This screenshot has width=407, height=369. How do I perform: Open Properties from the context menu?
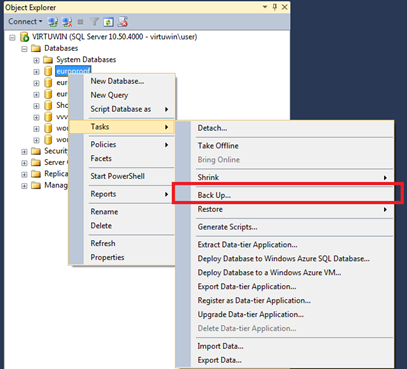pyautogui.click(x=122, y=257)
